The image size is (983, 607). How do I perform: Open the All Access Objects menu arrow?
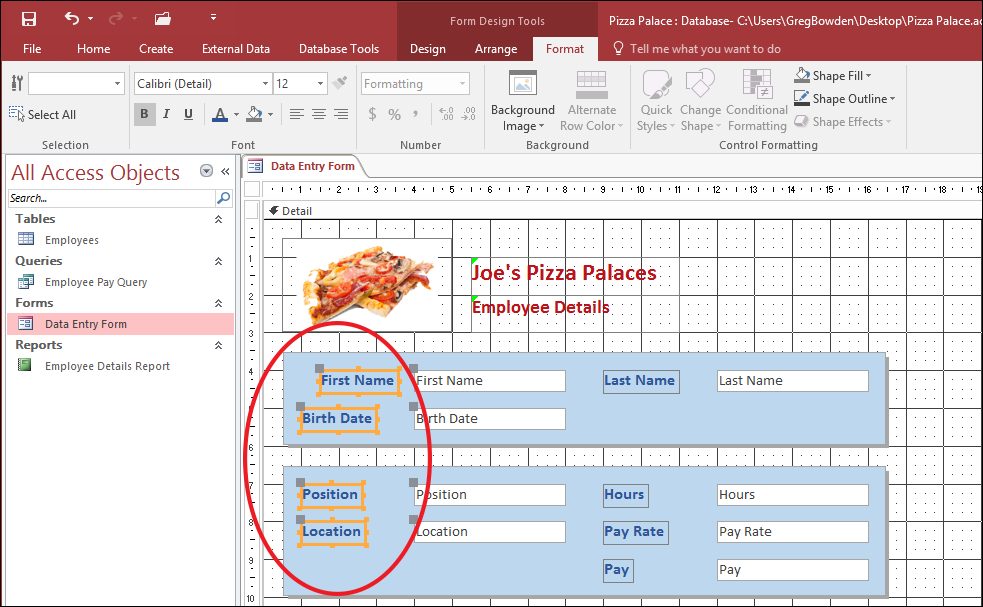[x=206, y=171]
